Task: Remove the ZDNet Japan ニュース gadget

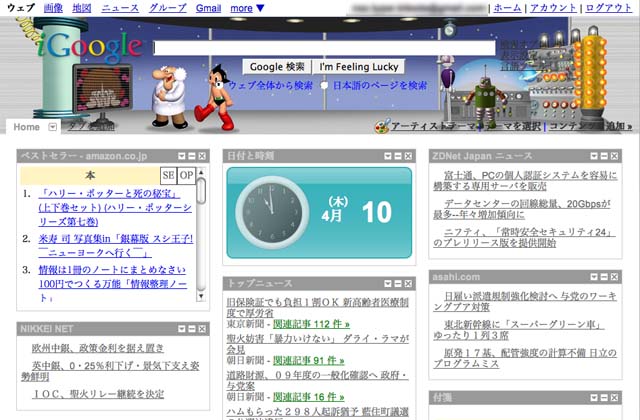Action: tap(614, 156)
